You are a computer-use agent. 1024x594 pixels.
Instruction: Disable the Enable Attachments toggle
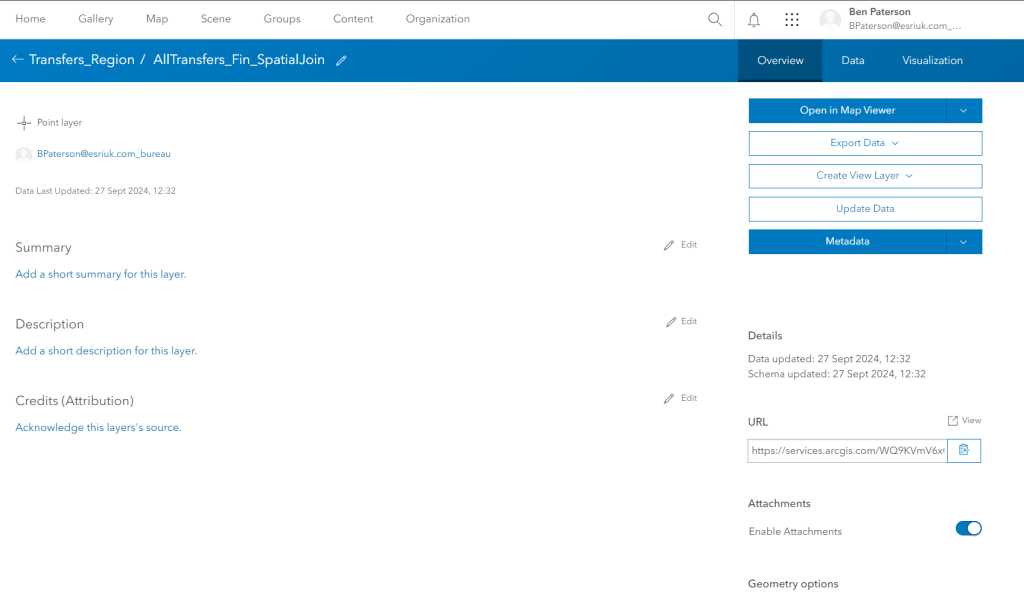tap(968, 528)
